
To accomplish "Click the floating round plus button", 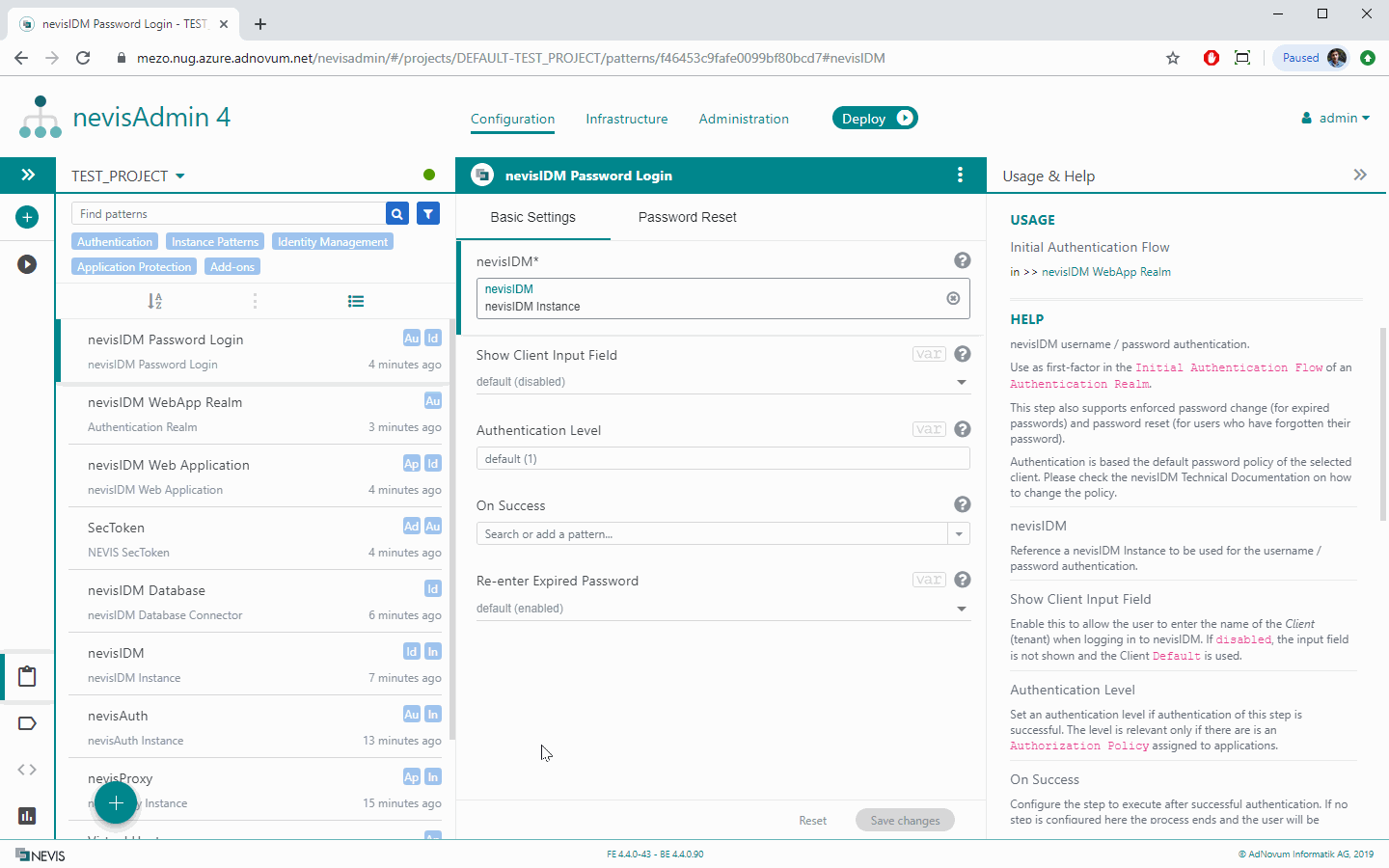I will (116, 802).
